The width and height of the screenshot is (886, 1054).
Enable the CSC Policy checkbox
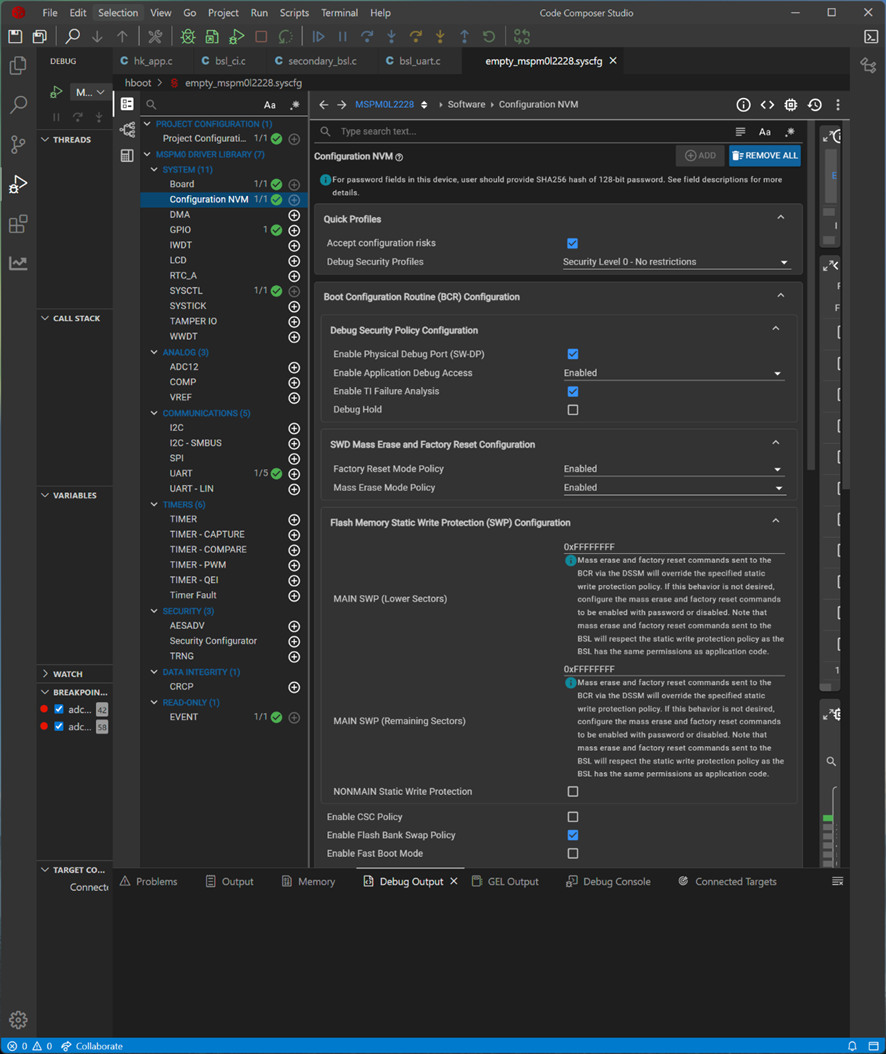pyautogui.click(x=573, y=817)
